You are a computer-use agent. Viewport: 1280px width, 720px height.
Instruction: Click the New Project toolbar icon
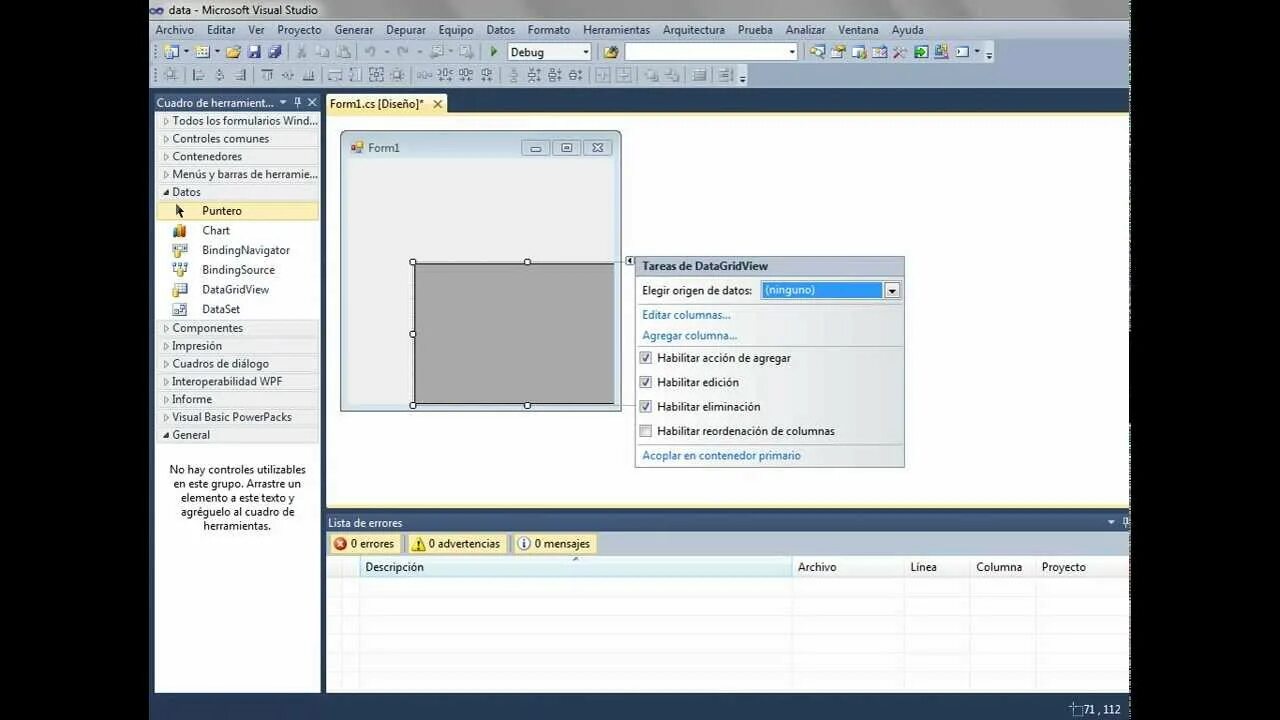tap(171, 52)
